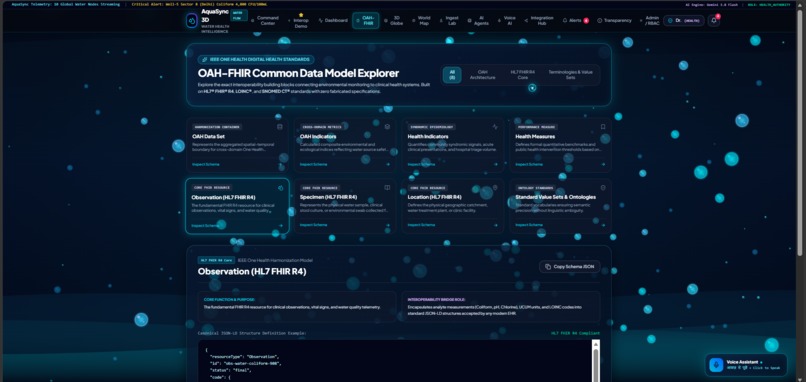Open the Specimen (HL7 FHIR R4) card title
This screenshot has width=806, height=382.
click(x=328, y=197)
